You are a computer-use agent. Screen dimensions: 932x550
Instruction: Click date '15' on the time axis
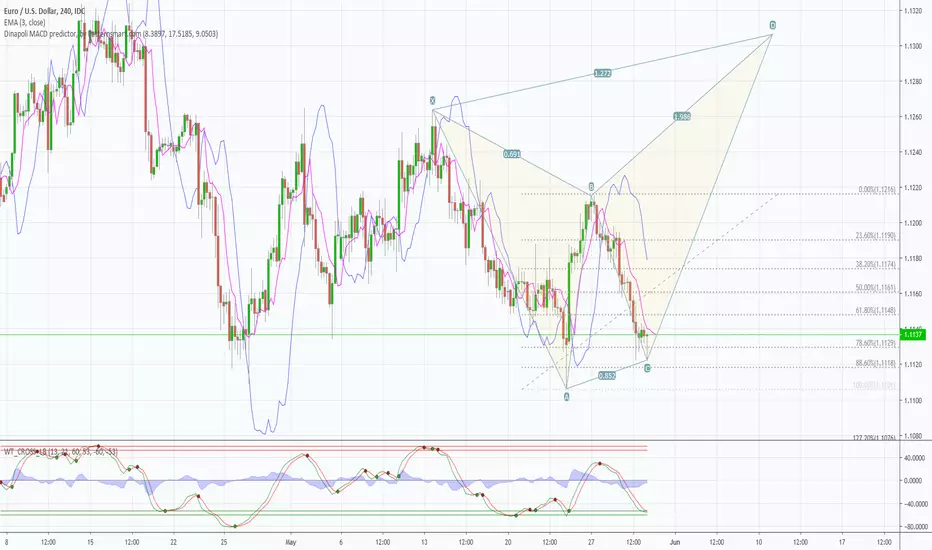pos(90,542)
